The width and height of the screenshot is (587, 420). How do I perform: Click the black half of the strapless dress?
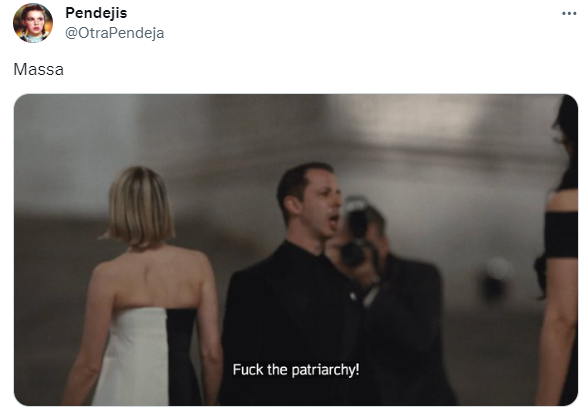(x=182, y=356)
